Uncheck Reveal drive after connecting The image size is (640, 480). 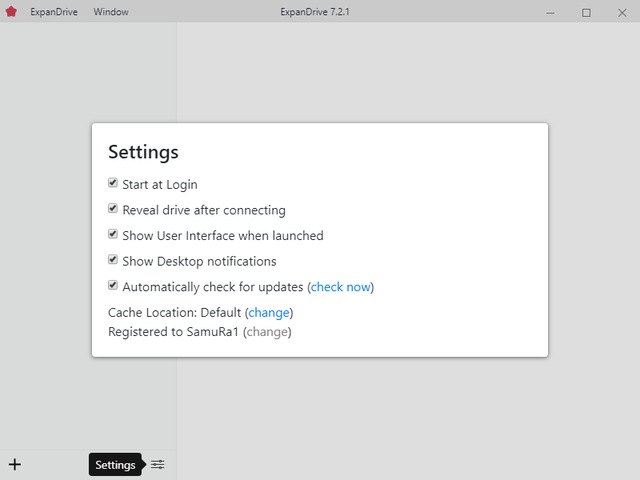point(113,210)
